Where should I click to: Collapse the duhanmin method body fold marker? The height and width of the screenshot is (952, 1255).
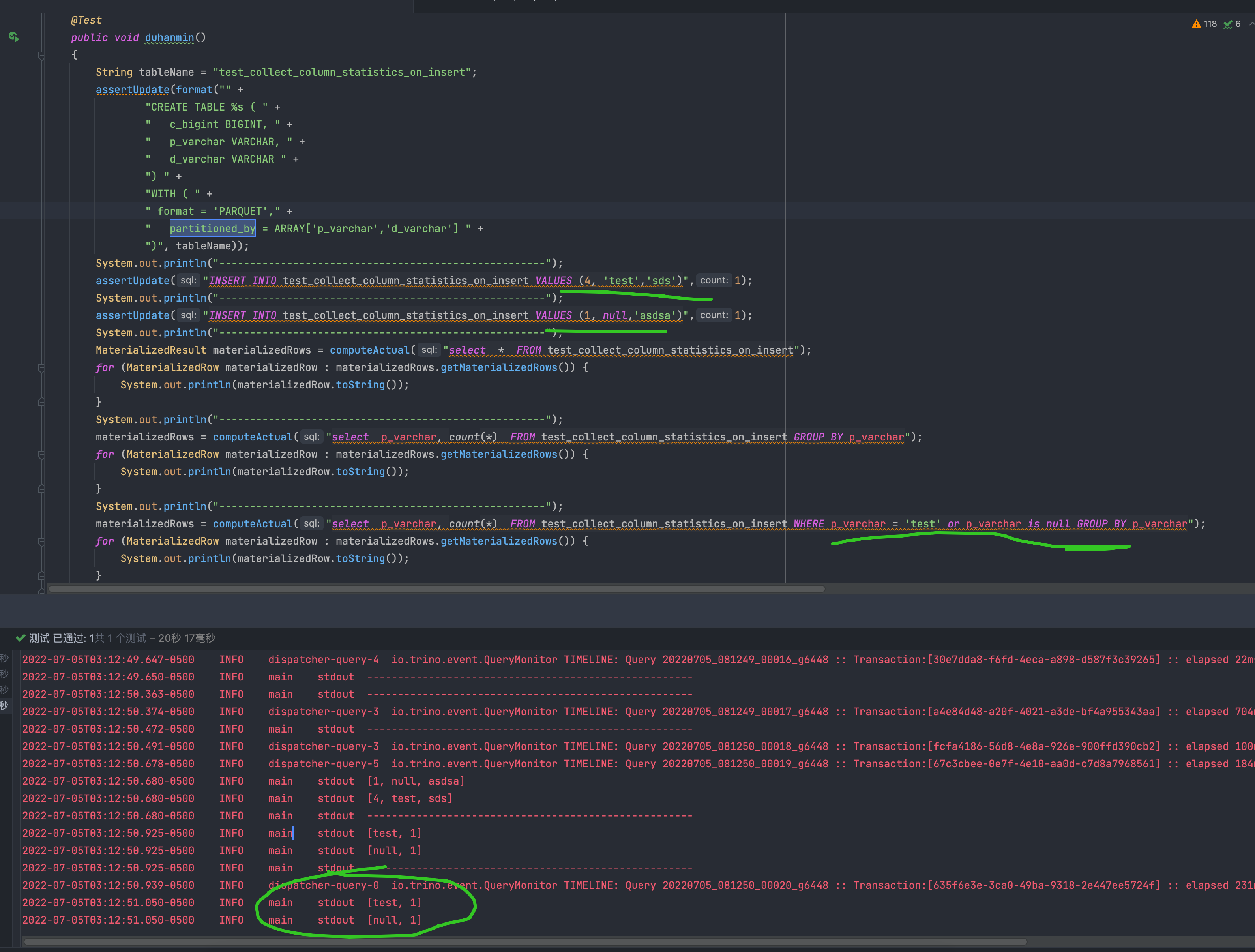point(41,55)
